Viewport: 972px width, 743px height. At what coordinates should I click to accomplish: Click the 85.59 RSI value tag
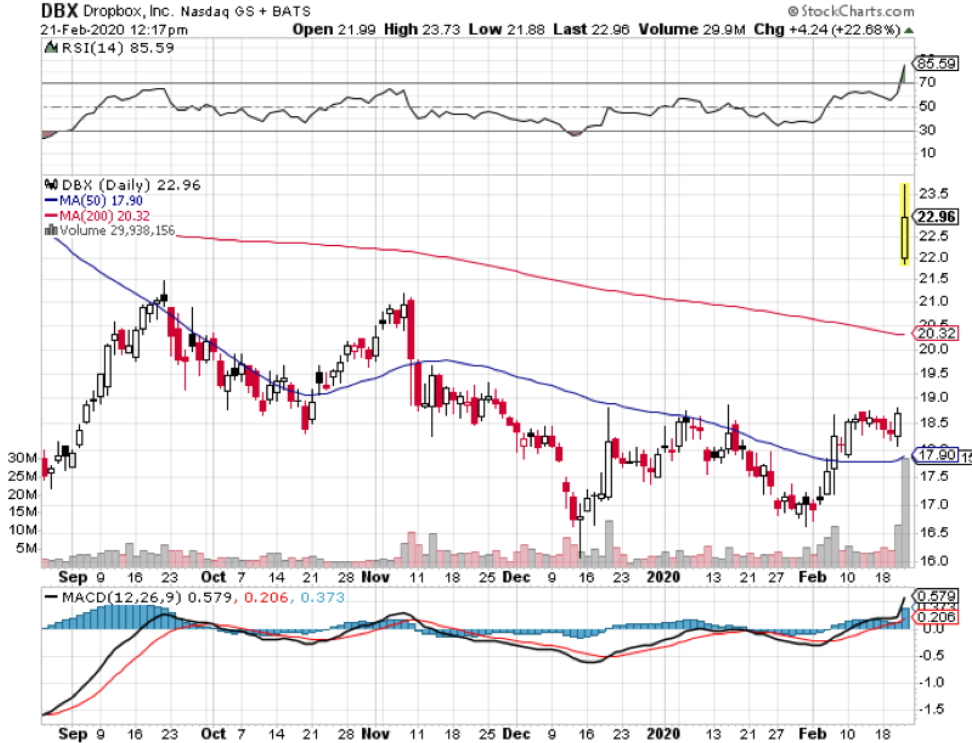[x=937, y=64]
